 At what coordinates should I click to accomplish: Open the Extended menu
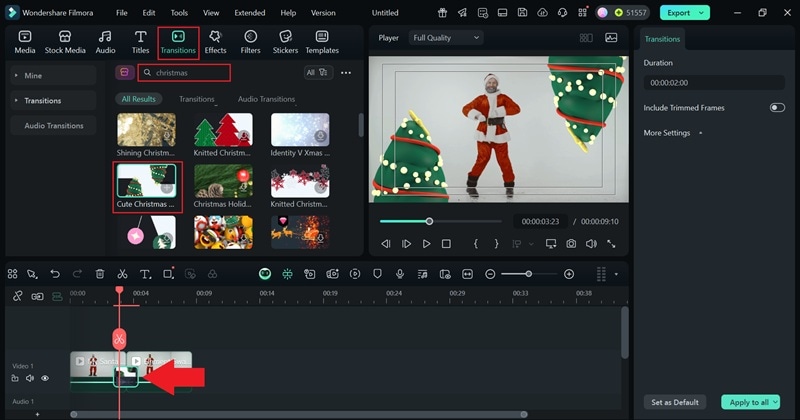tap(249, 13)
